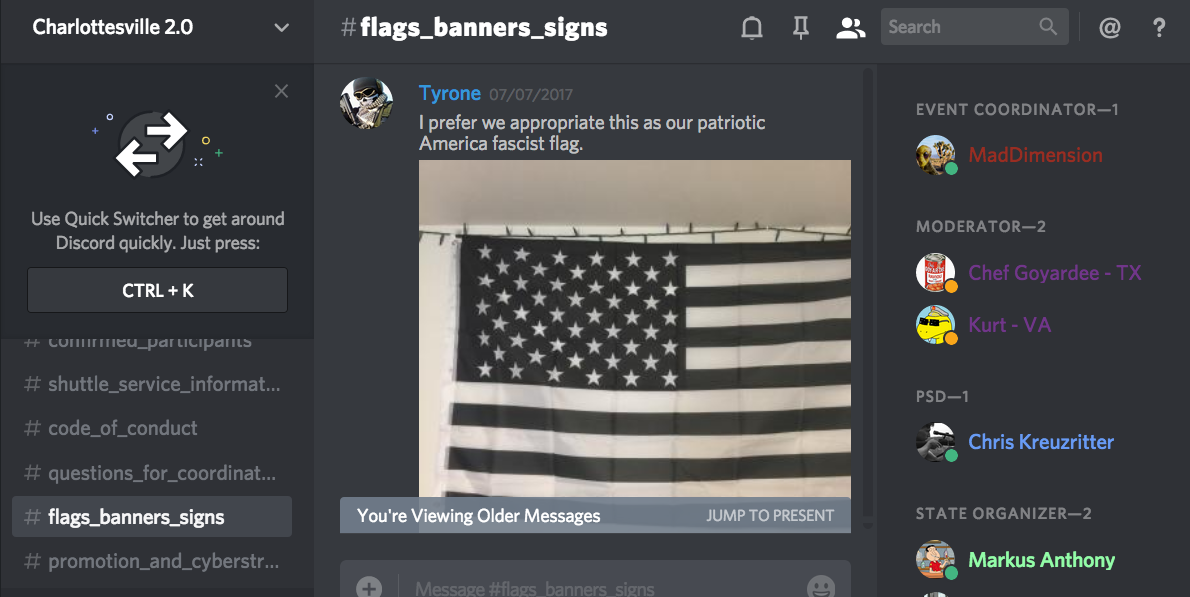Click Tyrone's avatar picture
Screen dimensions: 1190x597
tap(367, 103)
